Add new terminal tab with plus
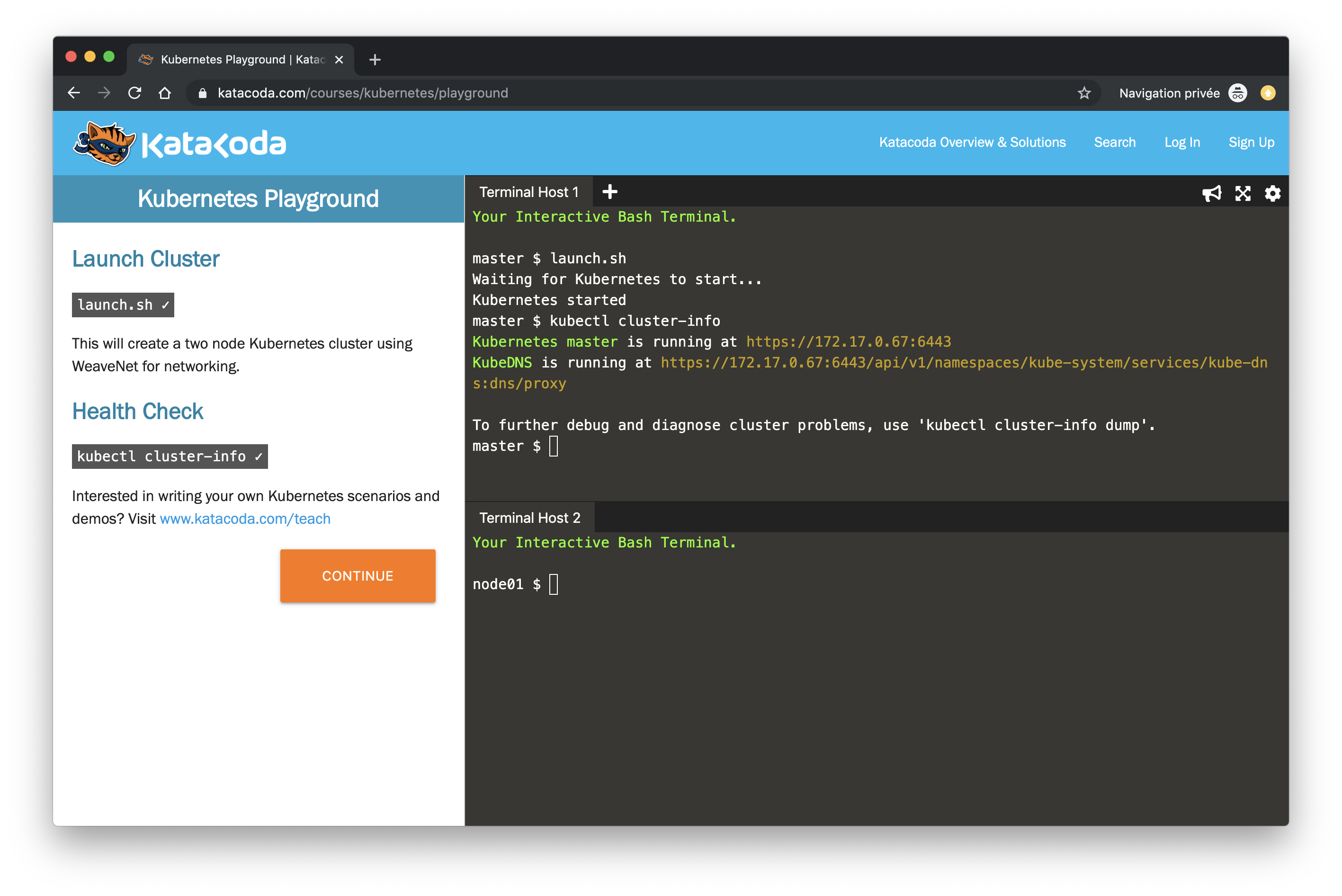Screen dimensions: 1342x896 (x=609, y=192)
